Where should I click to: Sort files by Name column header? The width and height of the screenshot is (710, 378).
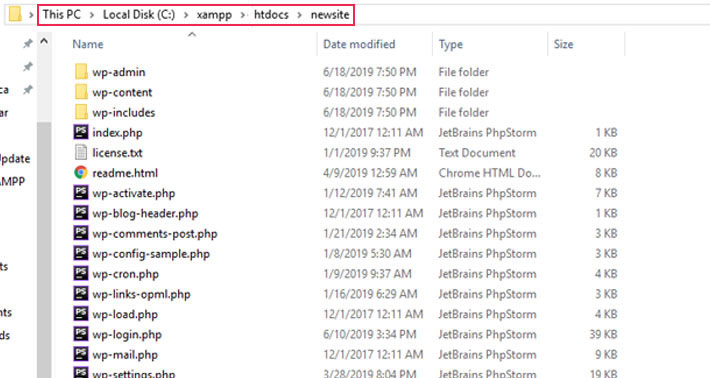coord(88,44)
